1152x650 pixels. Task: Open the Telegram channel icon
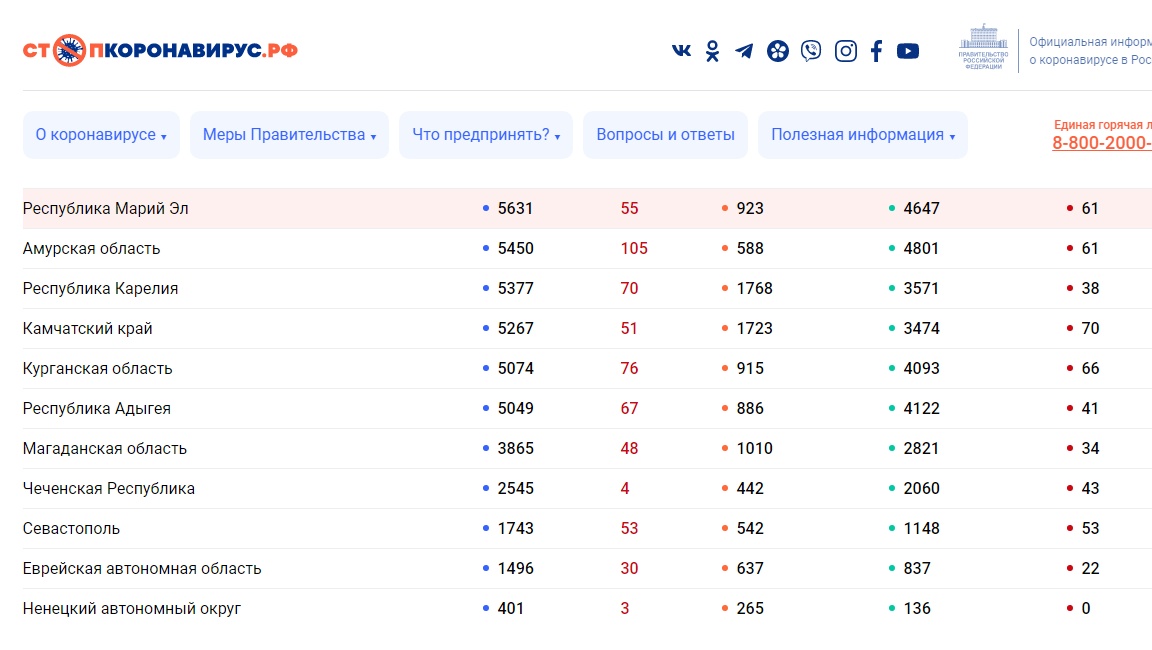coord(744,51)
